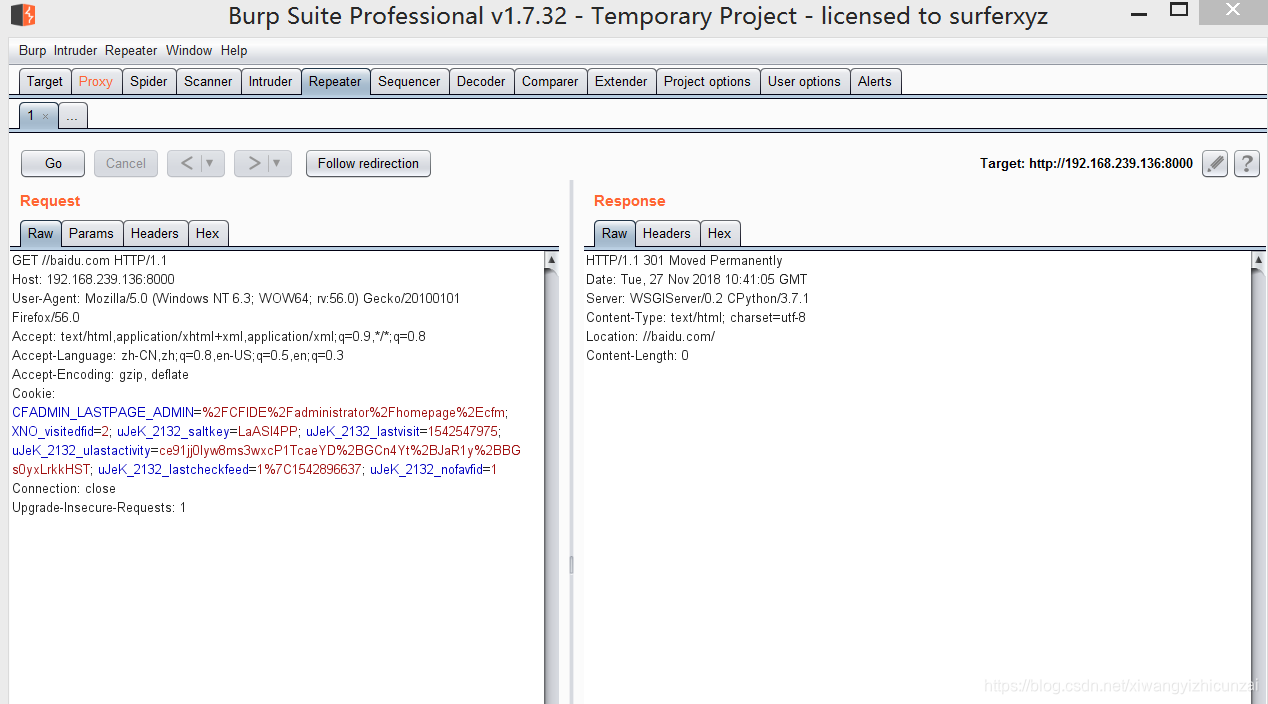Click the 'Content-Length: 0' response line
The image size is (1268, 704).
coord(637,355)
